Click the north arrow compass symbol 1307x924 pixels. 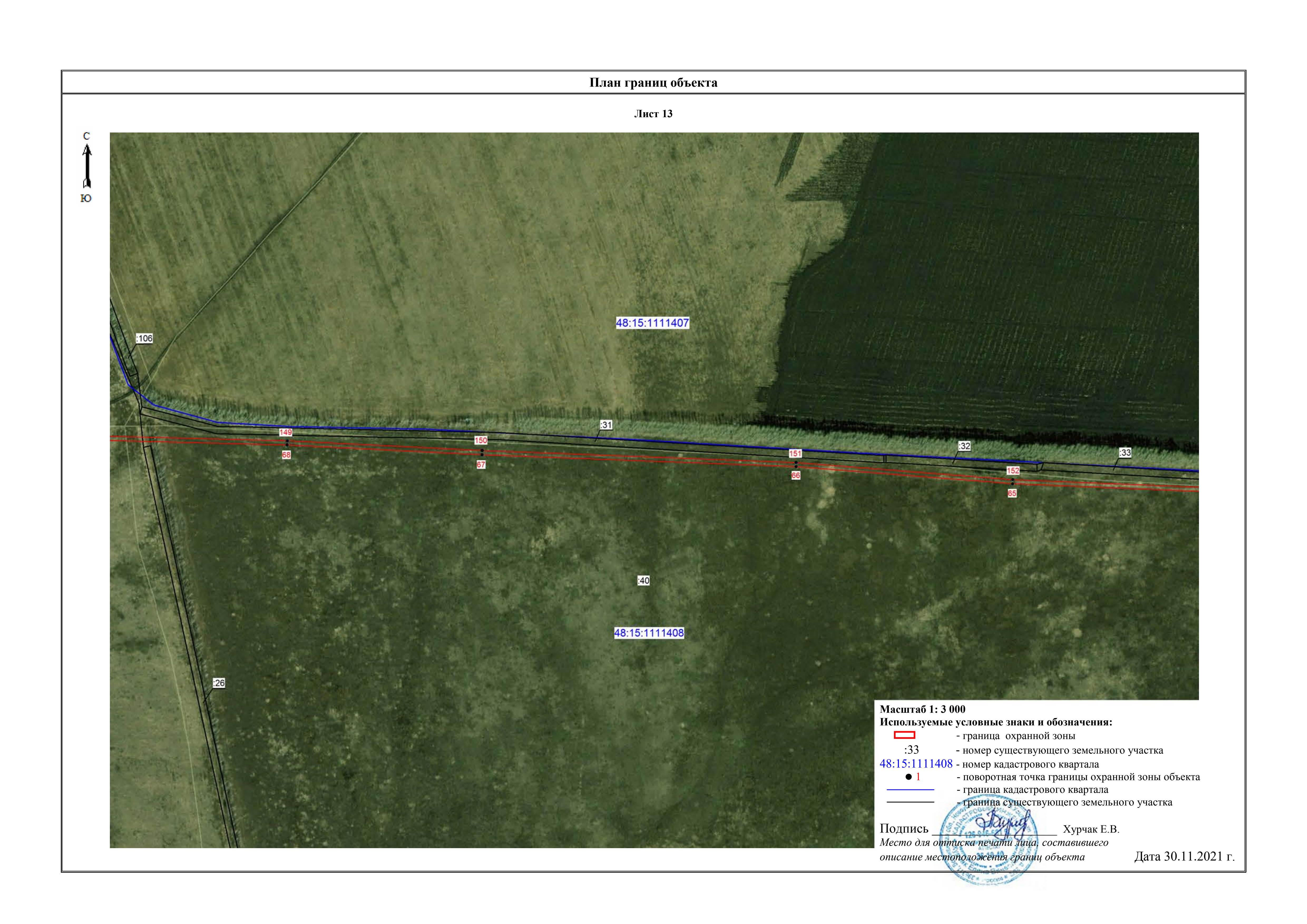point(87,166)
